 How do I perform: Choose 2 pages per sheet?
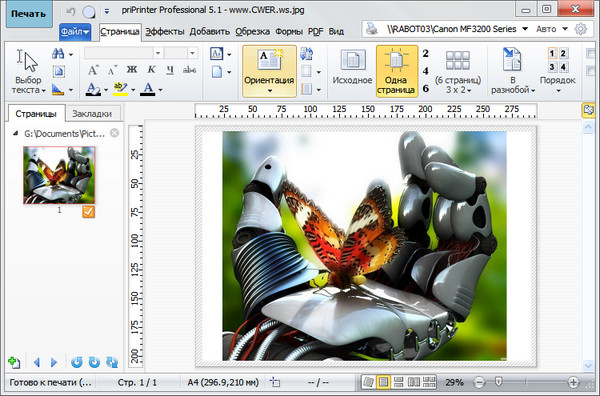[426, 54]
